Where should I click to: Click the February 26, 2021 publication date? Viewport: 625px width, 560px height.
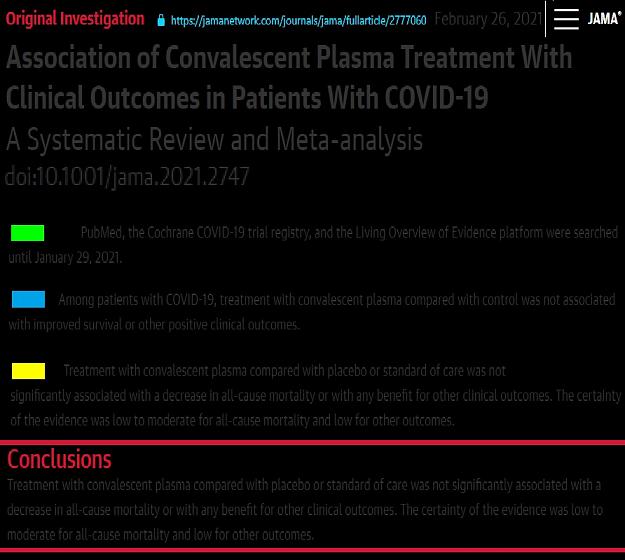(488, 19)
